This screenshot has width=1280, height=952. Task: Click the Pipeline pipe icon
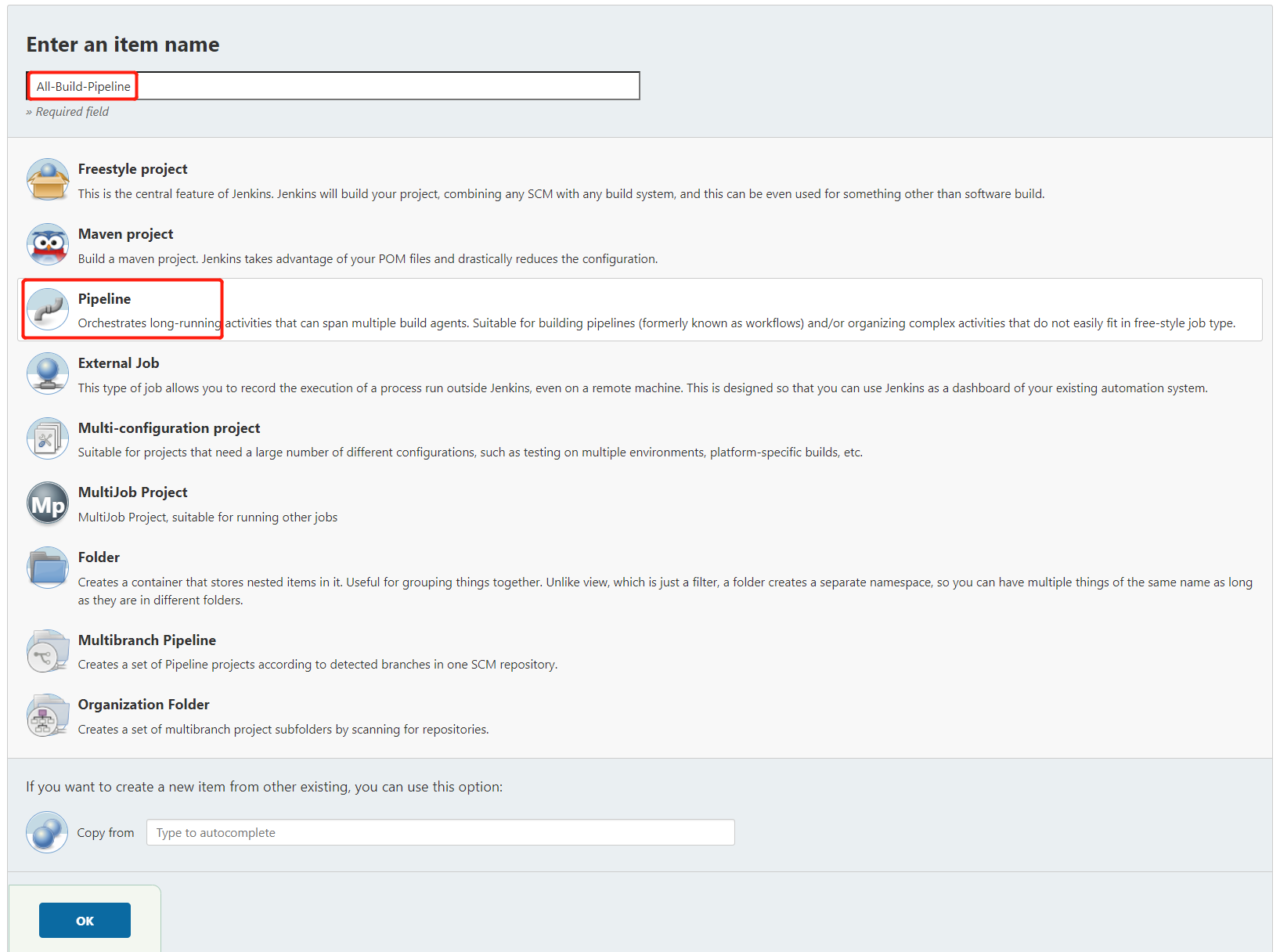click(48, 309)
